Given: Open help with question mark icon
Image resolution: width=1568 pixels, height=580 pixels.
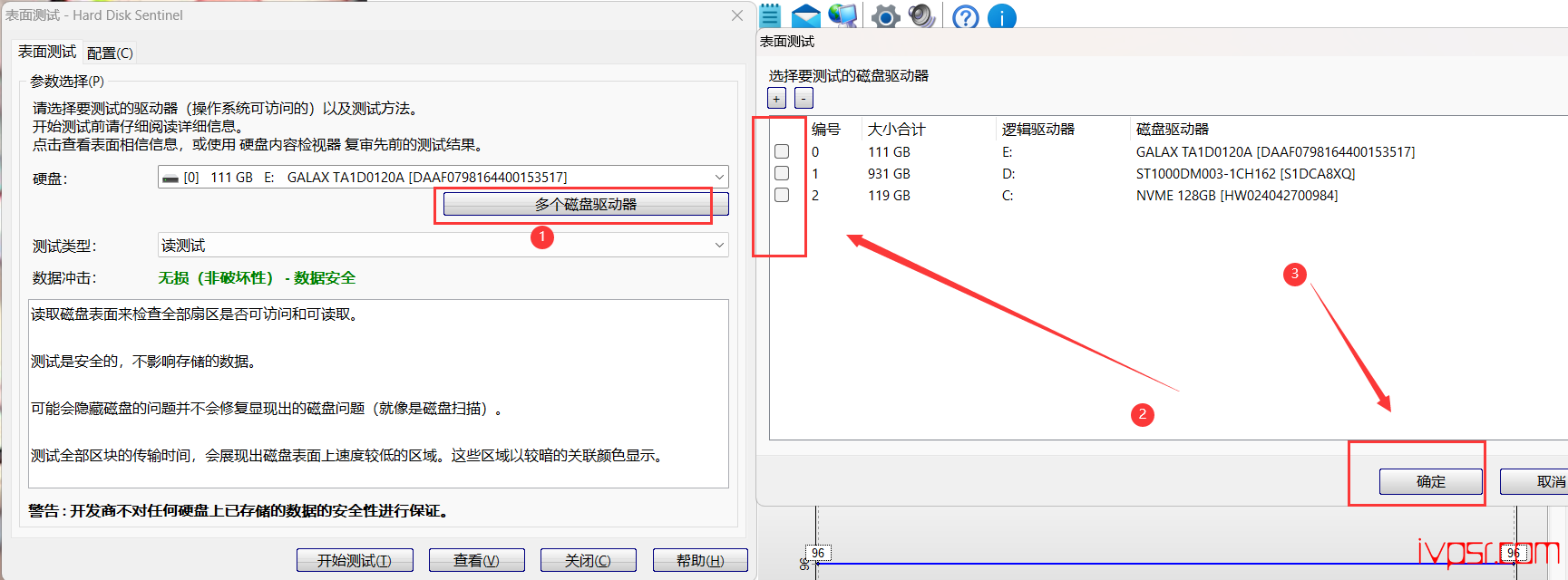Looking at the screenshot, I should coord(966,16).
